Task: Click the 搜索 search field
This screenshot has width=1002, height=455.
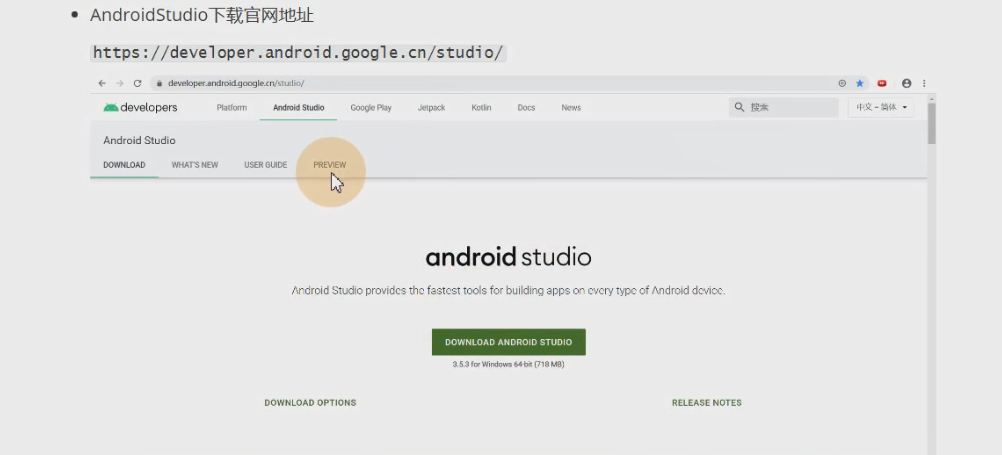Action: (x=783, y=107)
